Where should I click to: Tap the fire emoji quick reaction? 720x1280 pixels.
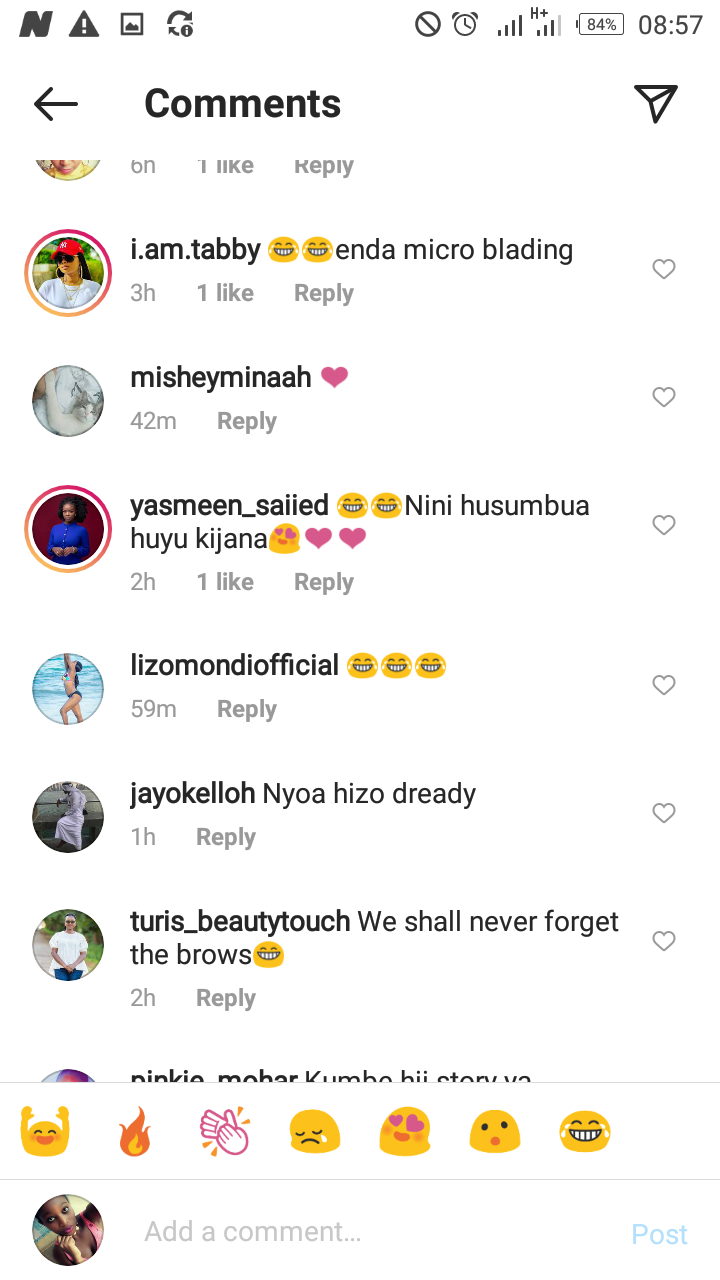[135, 1132]
